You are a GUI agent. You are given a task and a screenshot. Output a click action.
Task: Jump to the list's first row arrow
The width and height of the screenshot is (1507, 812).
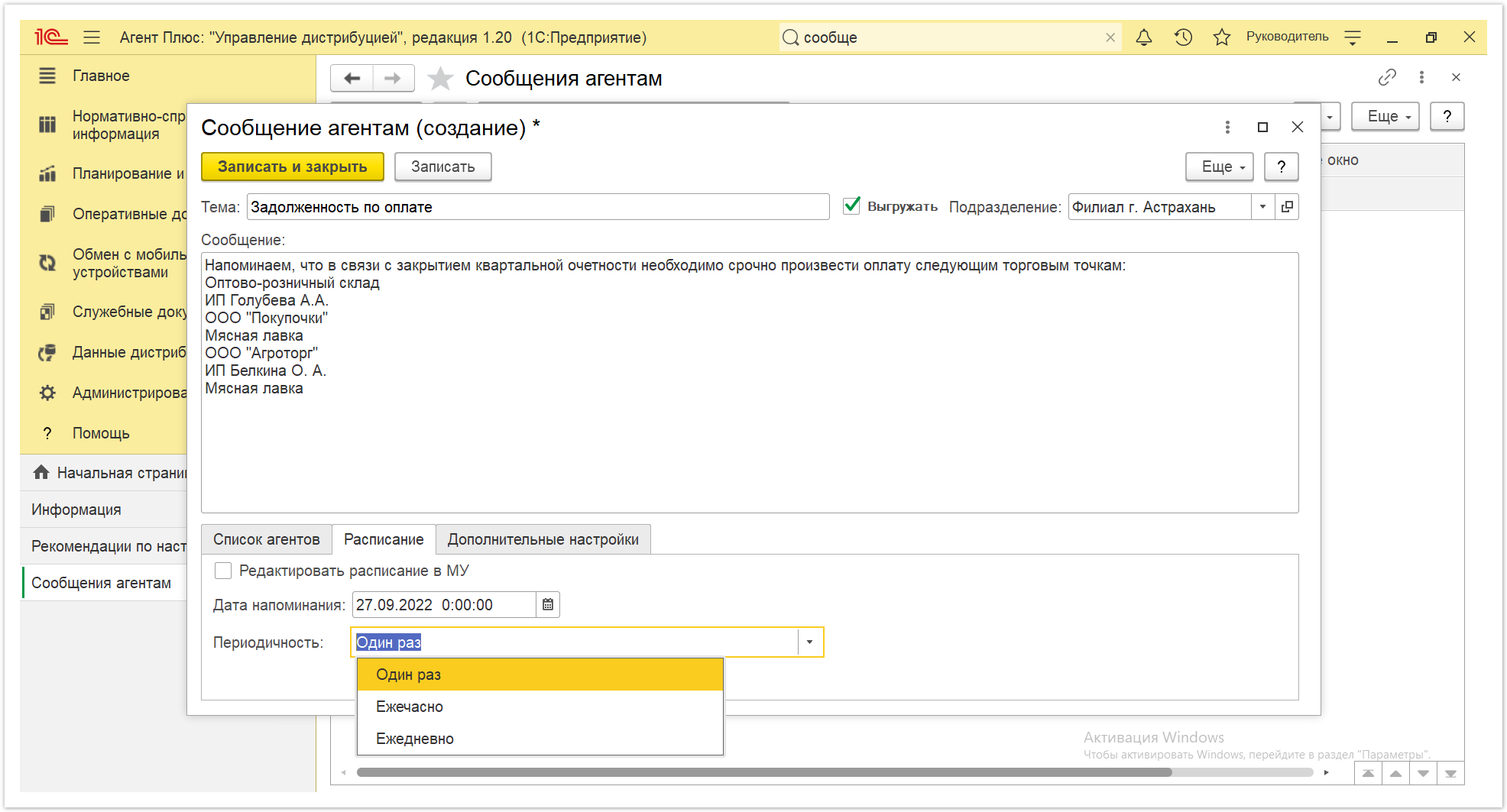click(1368, 773)
